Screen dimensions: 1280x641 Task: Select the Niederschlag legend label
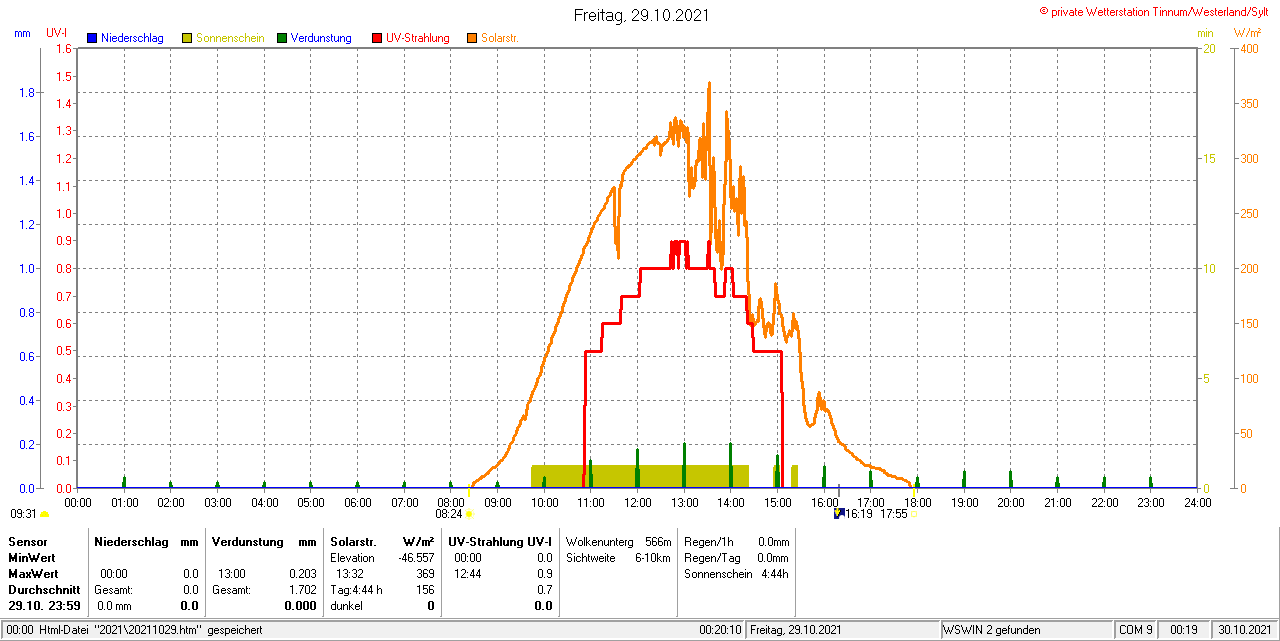[x=132, y=38]
